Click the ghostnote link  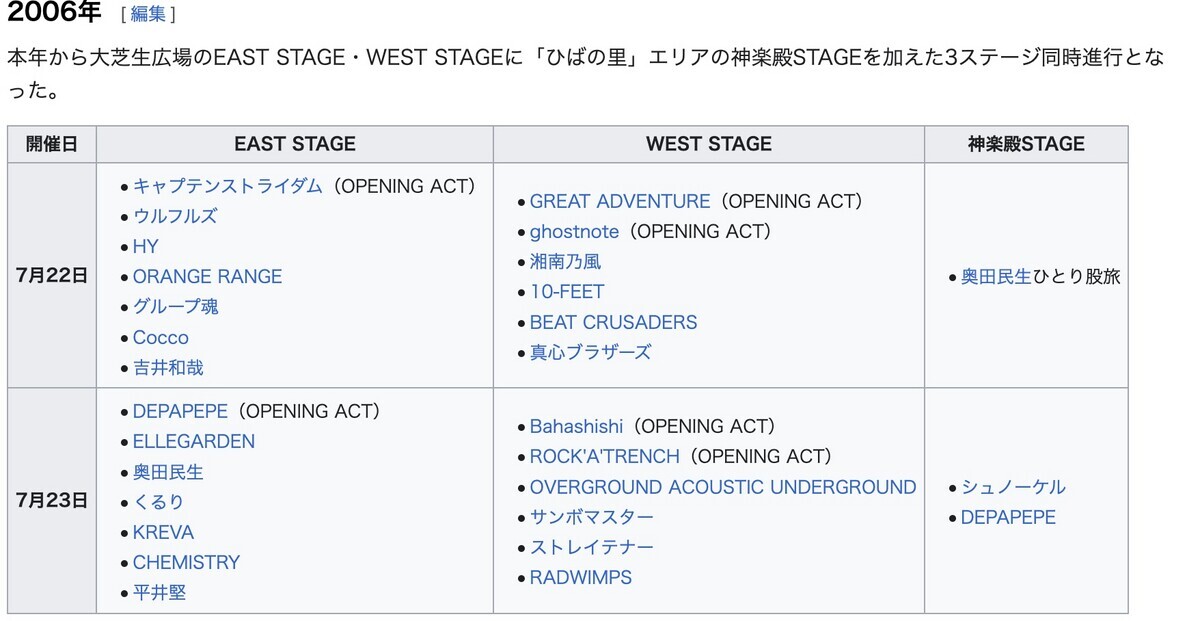pos(574,231)
